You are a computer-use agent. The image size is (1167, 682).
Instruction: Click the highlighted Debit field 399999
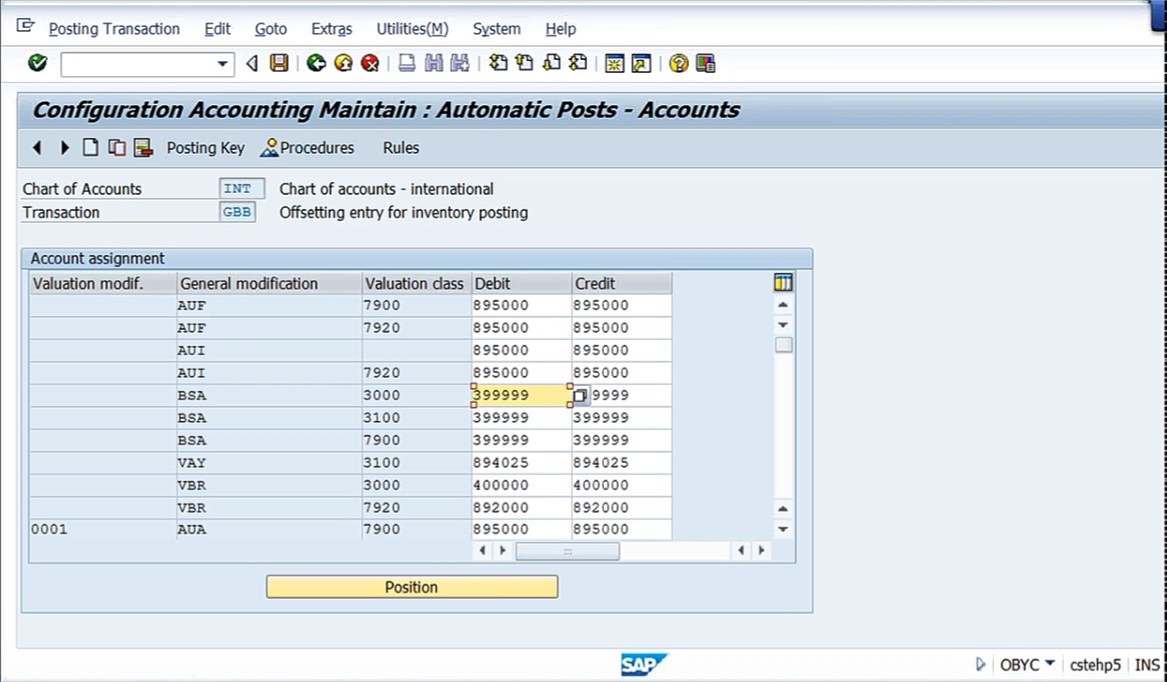[x=521, y=395]
